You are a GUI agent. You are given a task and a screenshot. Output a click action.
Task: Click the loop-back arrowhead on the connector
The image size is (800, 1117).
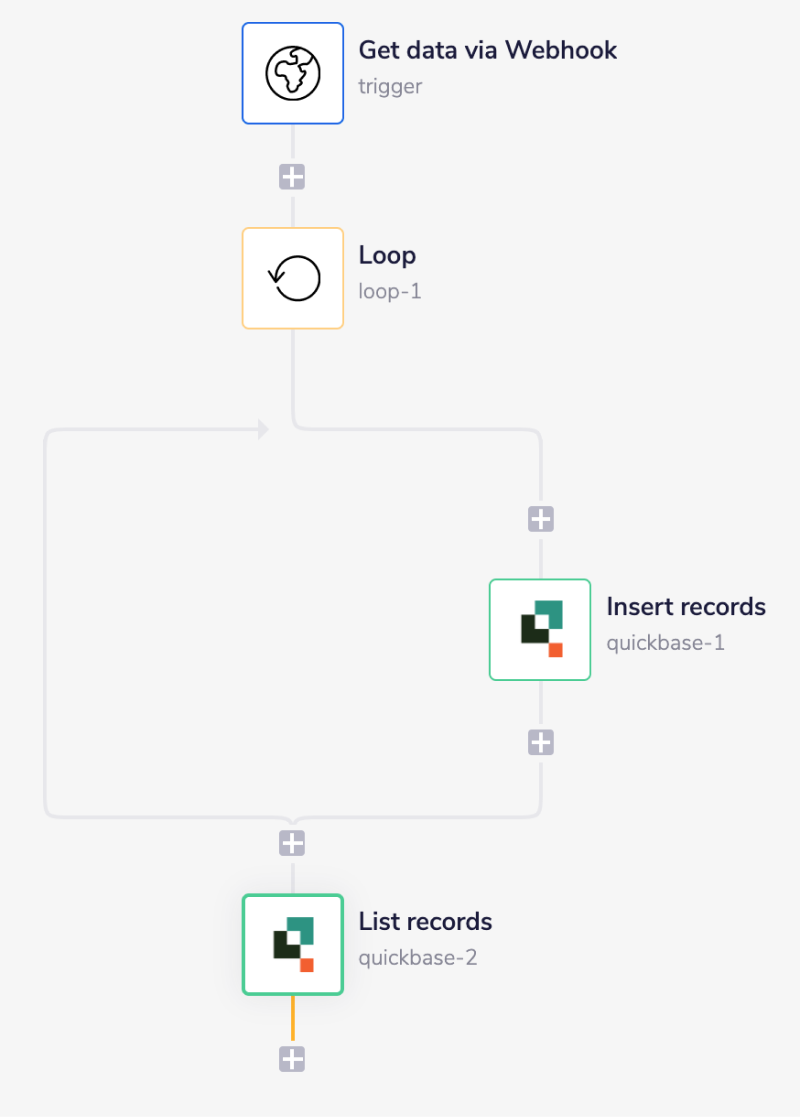click(x=264, y=429)
